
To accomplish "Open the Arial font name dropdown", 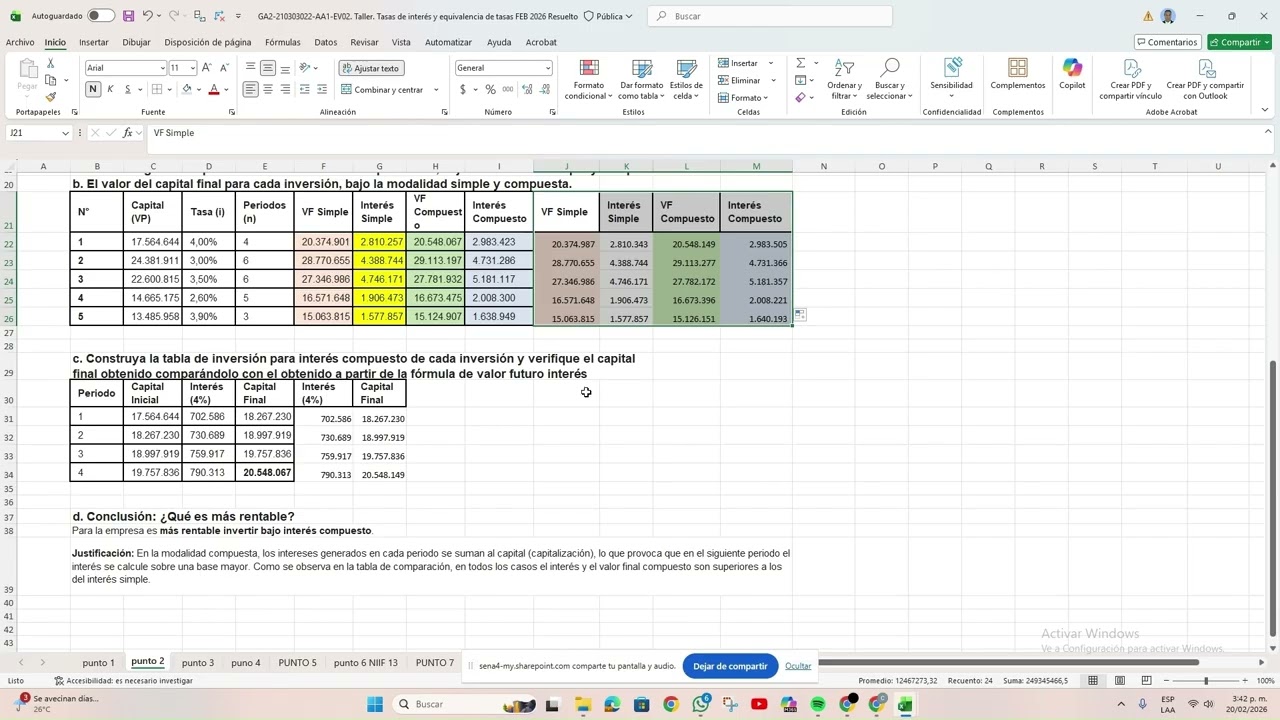I will [x=162, y=68].
